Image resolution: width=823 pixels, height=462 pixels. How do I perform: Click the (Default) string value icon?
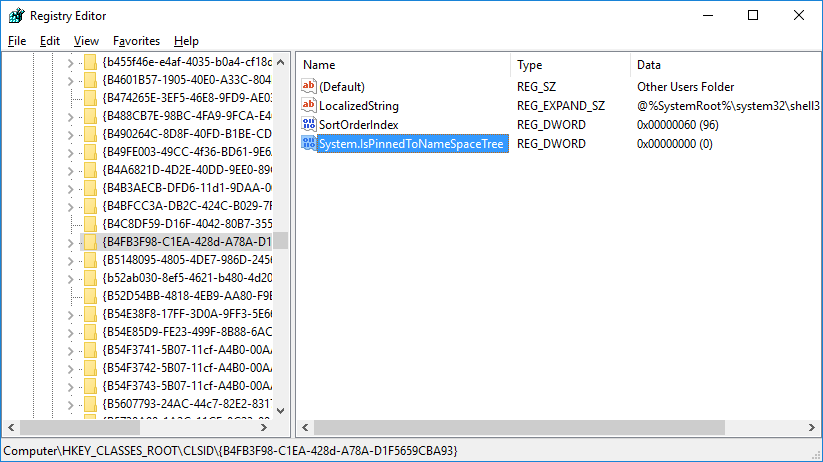pyautogui.click(x=309, y=86)
